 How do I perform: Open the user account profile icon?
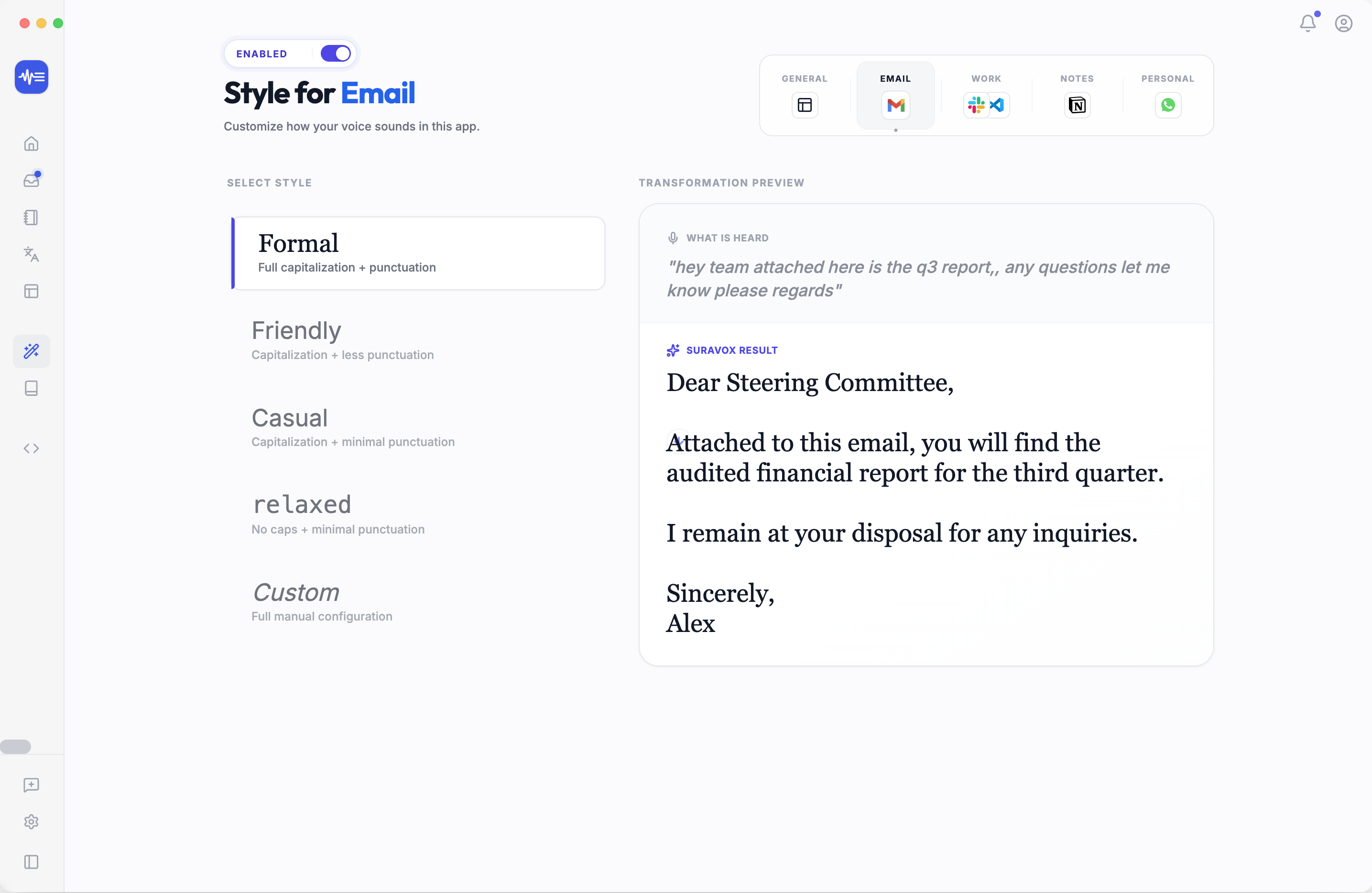(1343, 23)
